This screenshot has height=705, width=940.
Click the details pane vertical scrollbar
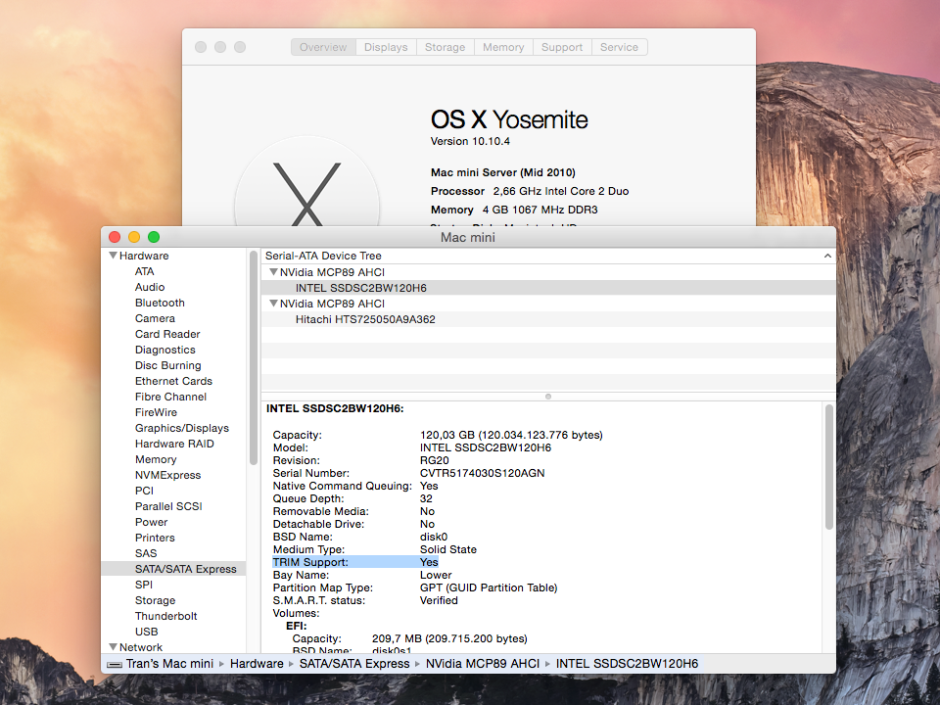click(829, 466)
